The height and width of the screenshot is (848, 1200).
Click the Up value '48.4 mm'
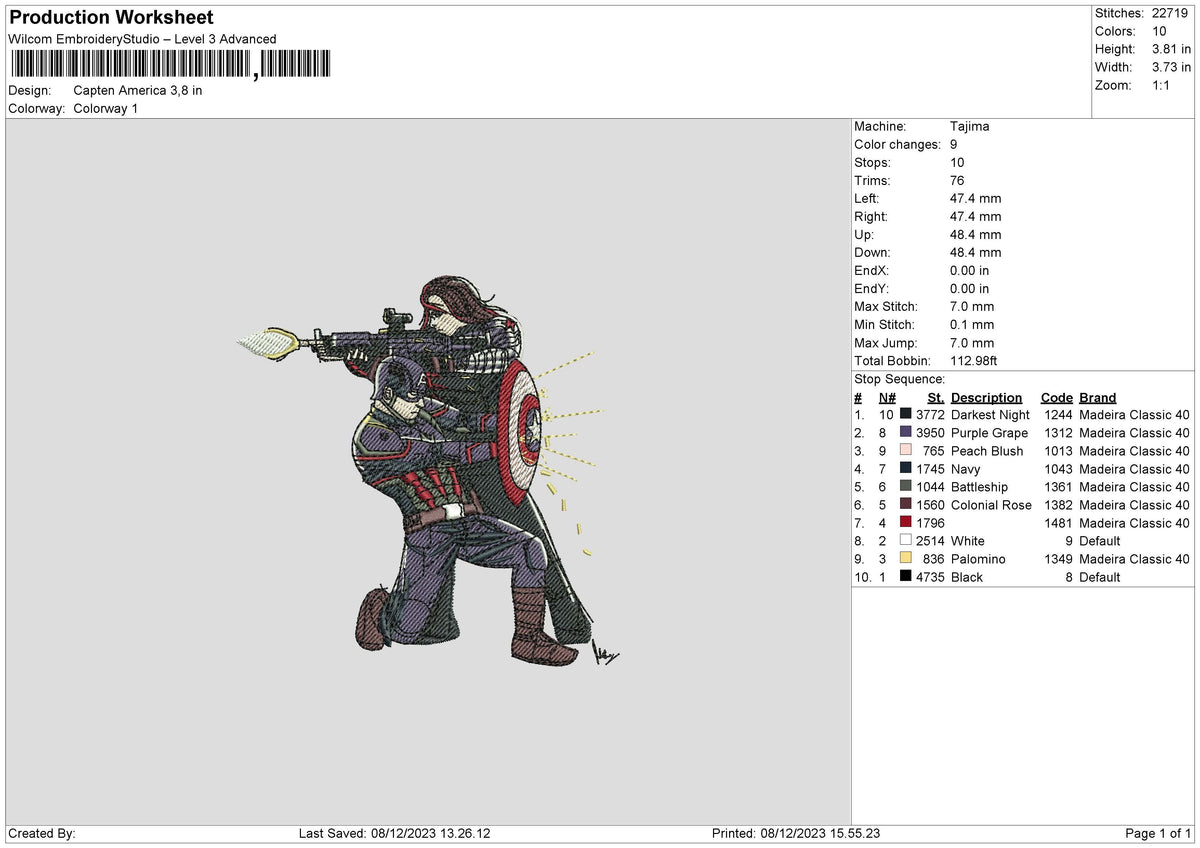975,234
